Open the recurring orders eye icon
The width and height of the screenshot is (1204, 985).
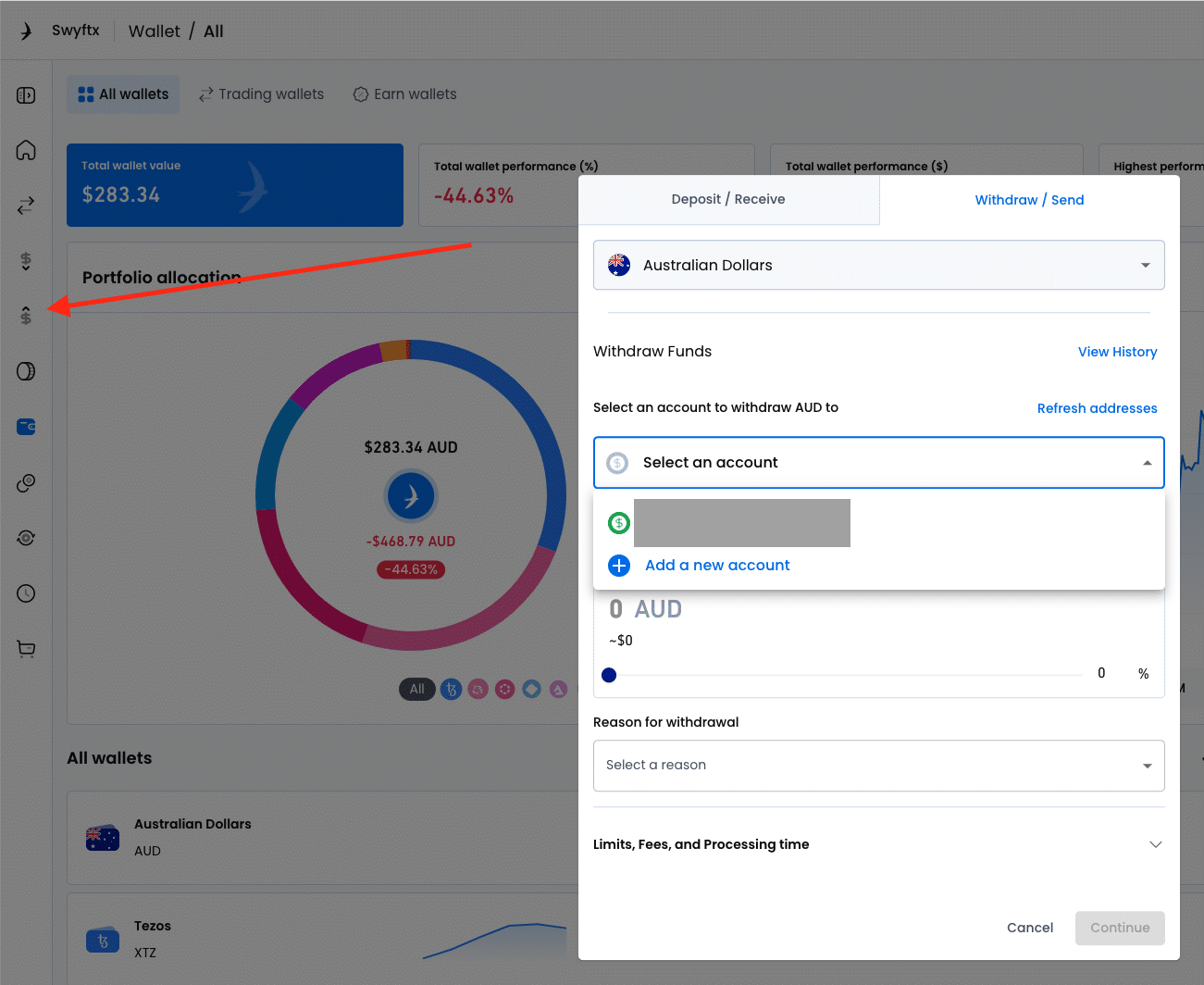pos(26,538)
